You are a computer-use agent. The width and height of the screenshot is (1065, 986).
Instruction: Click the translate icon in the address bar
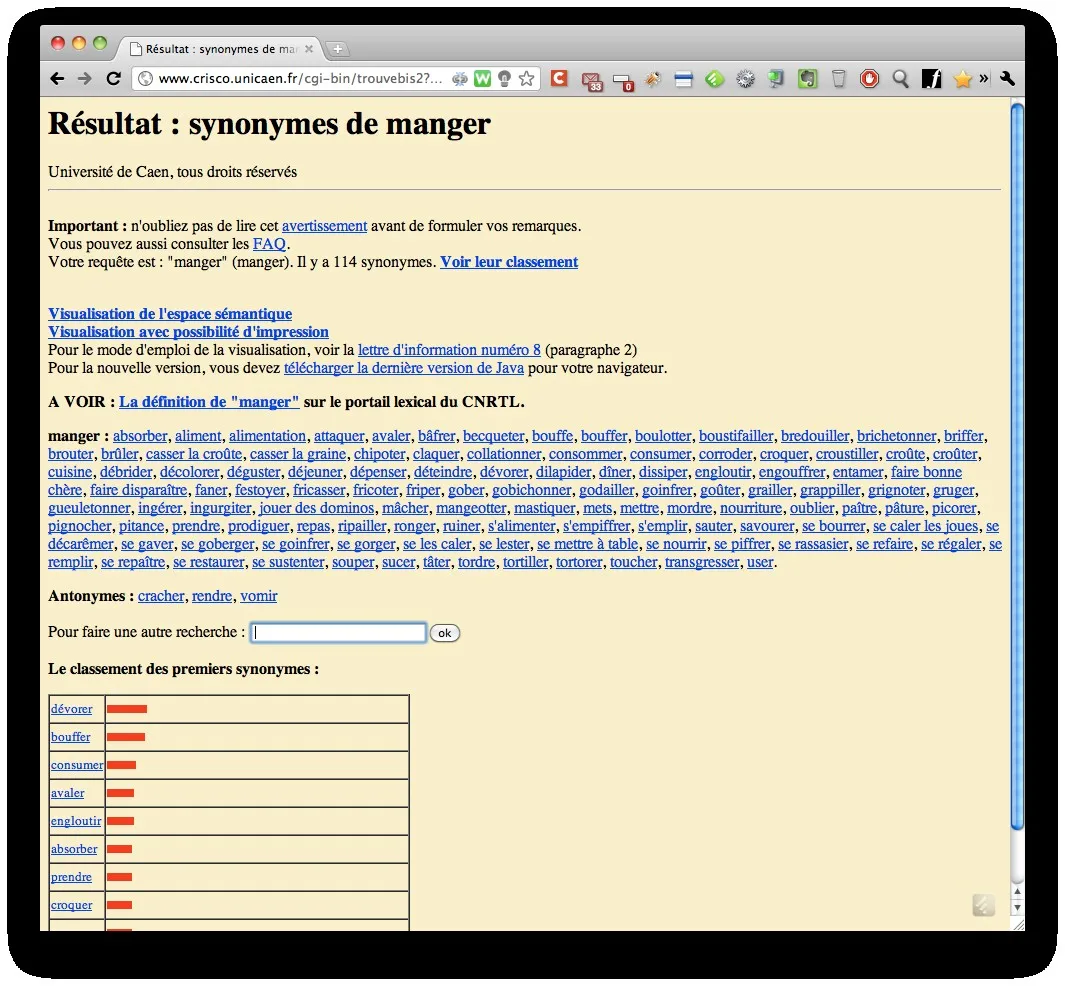click(x=460, y=79)
